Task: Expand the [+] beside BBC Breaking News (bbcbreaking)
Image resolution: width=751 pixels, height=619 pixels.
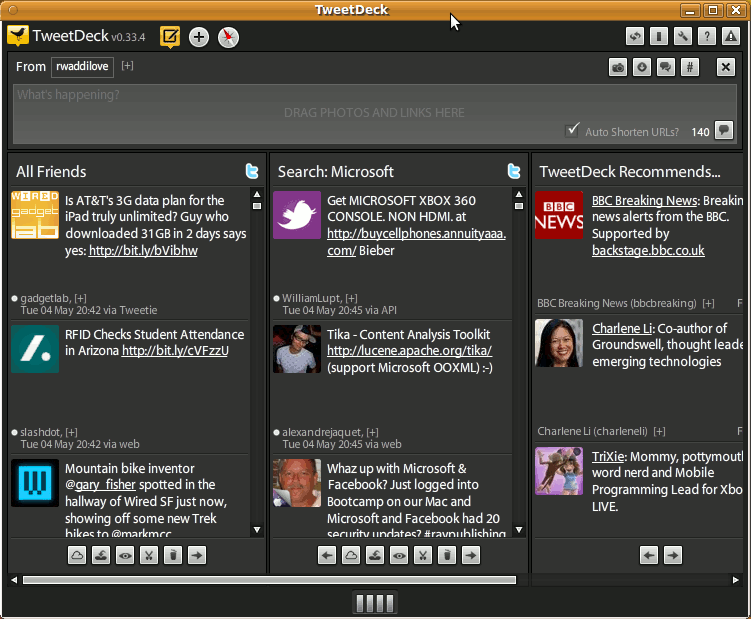Action: pyautogui.click(x=708, y=303)
